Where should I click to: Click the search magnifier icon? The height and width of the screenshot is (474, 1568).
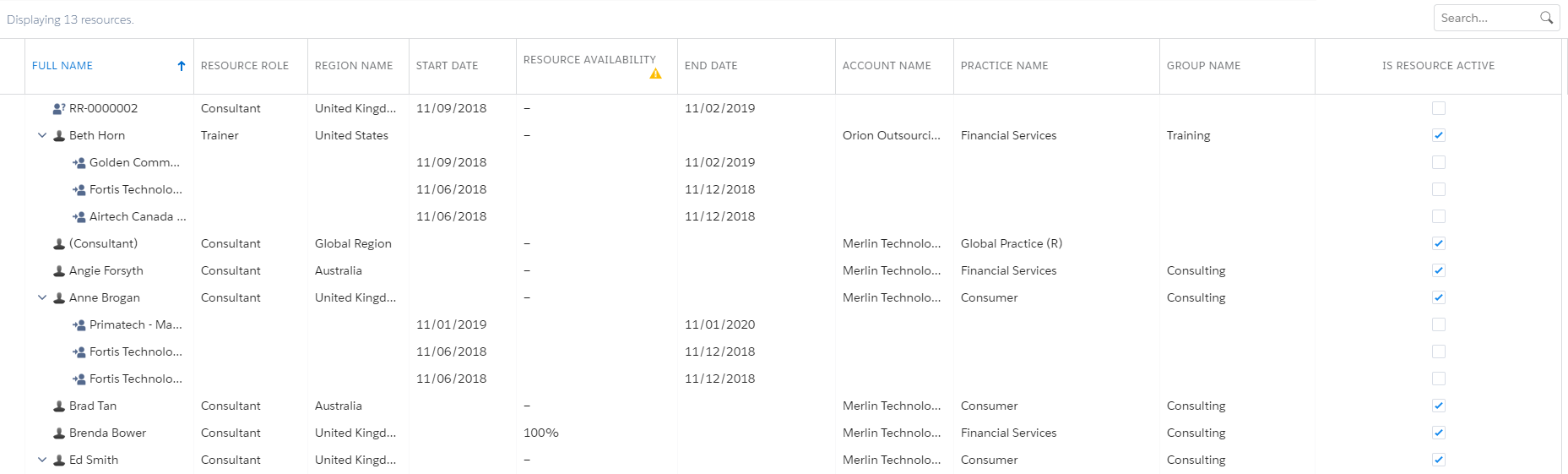[1545, 18]
